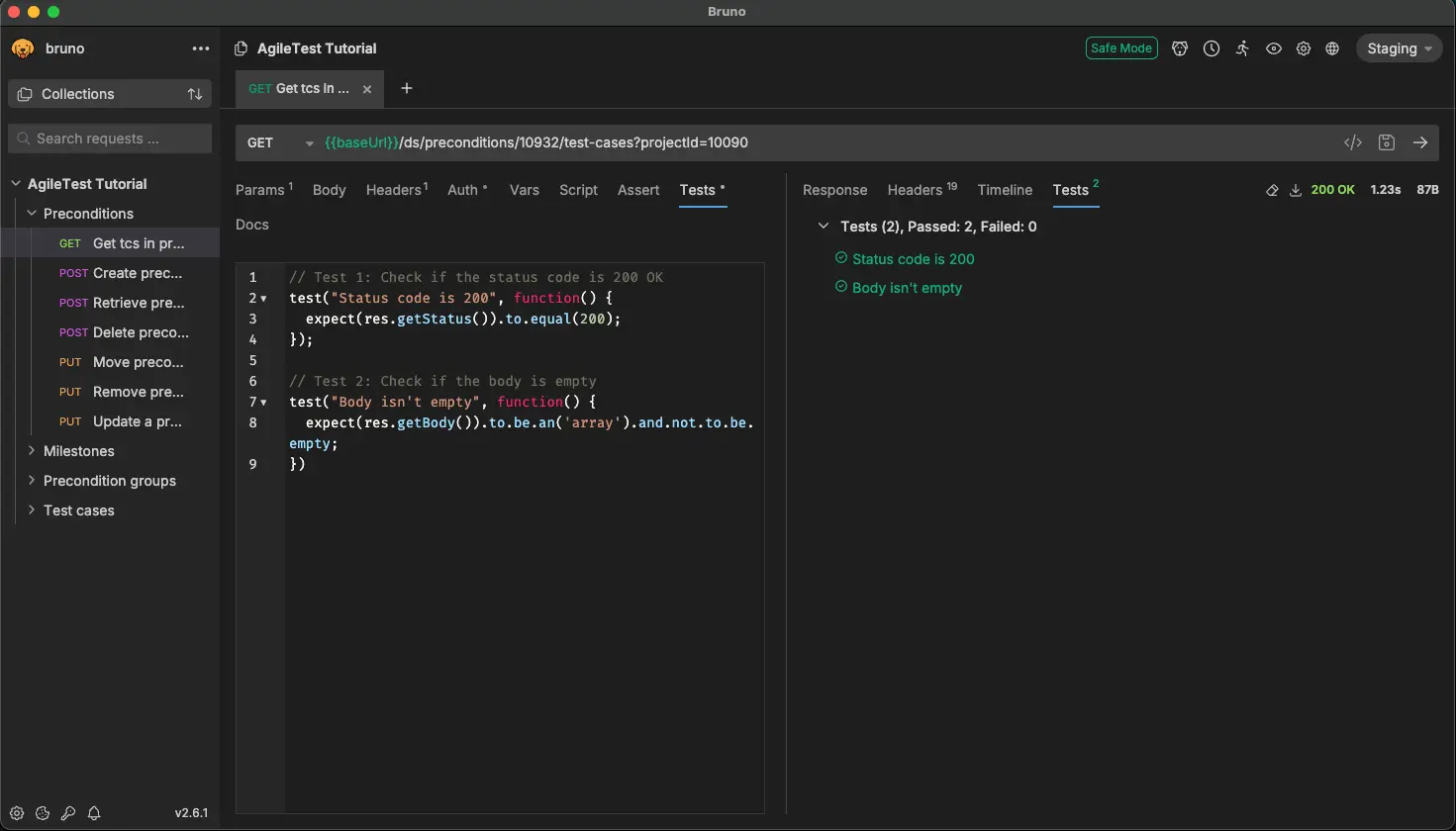1456x831 pixels.
Task: Fold code at line 7 arrow
Action: pos(263,403)
